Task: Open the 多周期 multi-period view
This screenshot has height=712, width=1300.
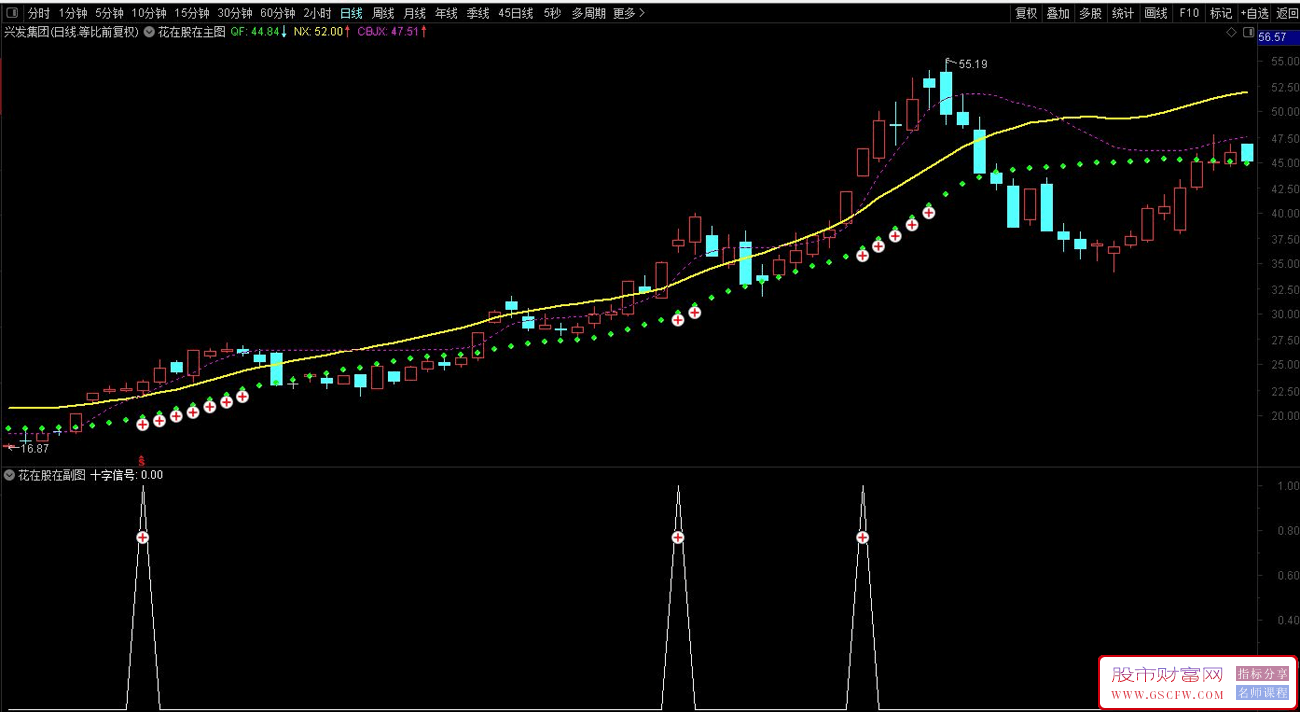Action: point(588,13)
